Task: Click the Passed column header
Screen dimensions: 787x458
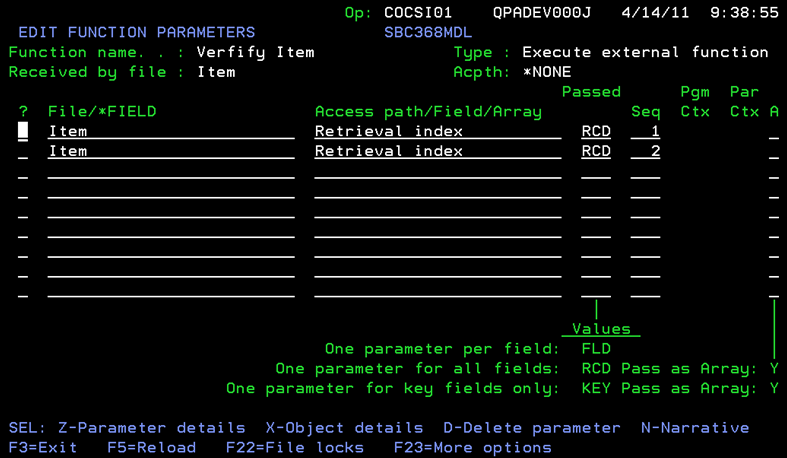Action: 591,92
